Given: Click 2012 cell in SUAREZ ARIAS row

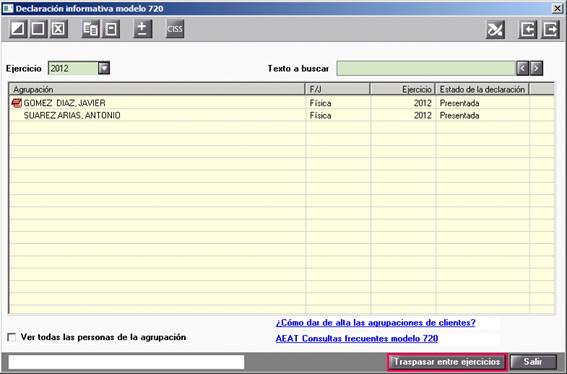Looking at the screenshot, I should click(403, 115).
